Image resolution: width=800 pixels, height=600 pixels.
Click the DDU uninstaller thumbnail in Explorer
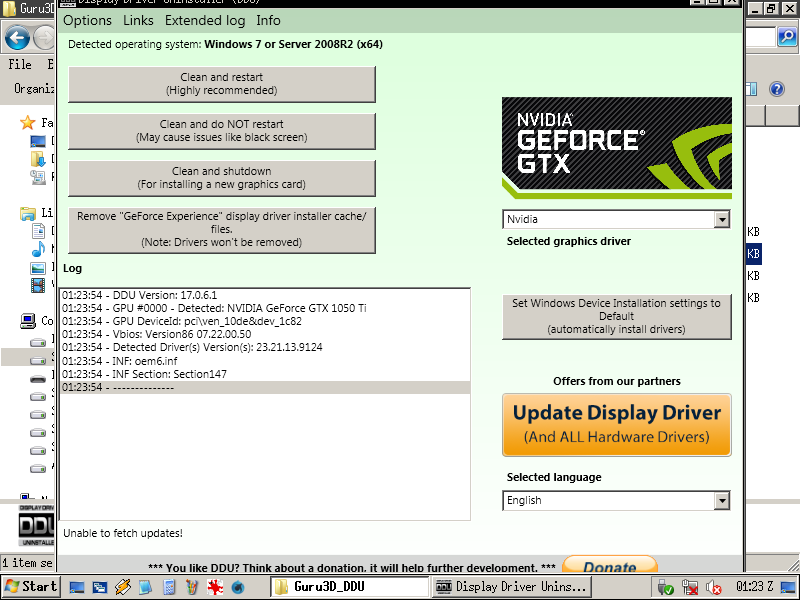[36, 525]
